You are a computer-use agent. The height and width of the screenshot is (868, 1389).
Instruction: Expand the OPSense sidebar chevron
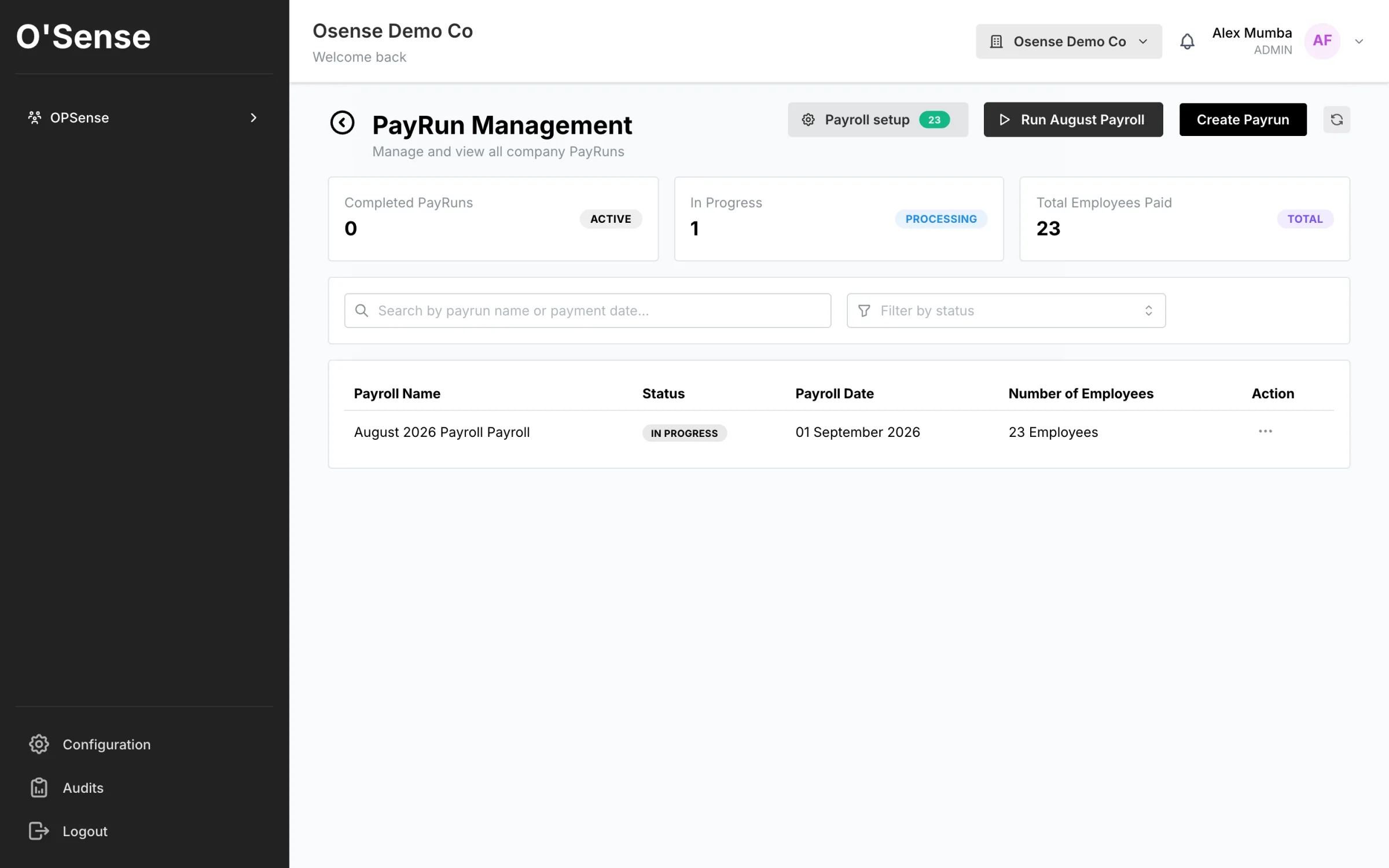(253, 117)
